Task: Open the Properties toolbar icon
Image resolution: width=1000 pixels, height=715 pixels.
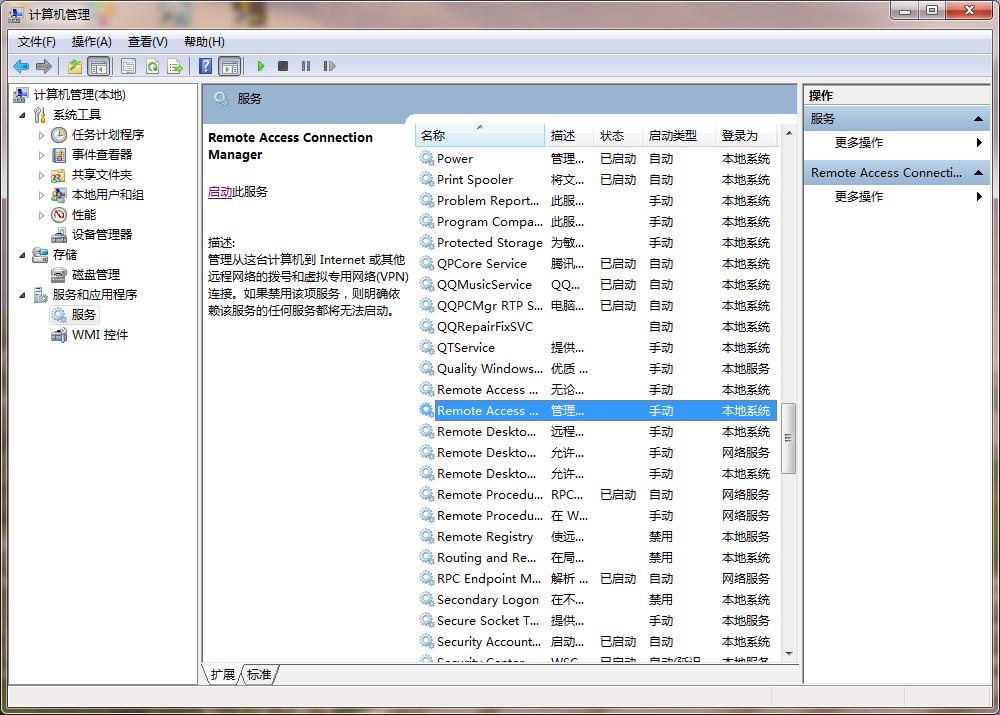Action: (x=129, y=66)
